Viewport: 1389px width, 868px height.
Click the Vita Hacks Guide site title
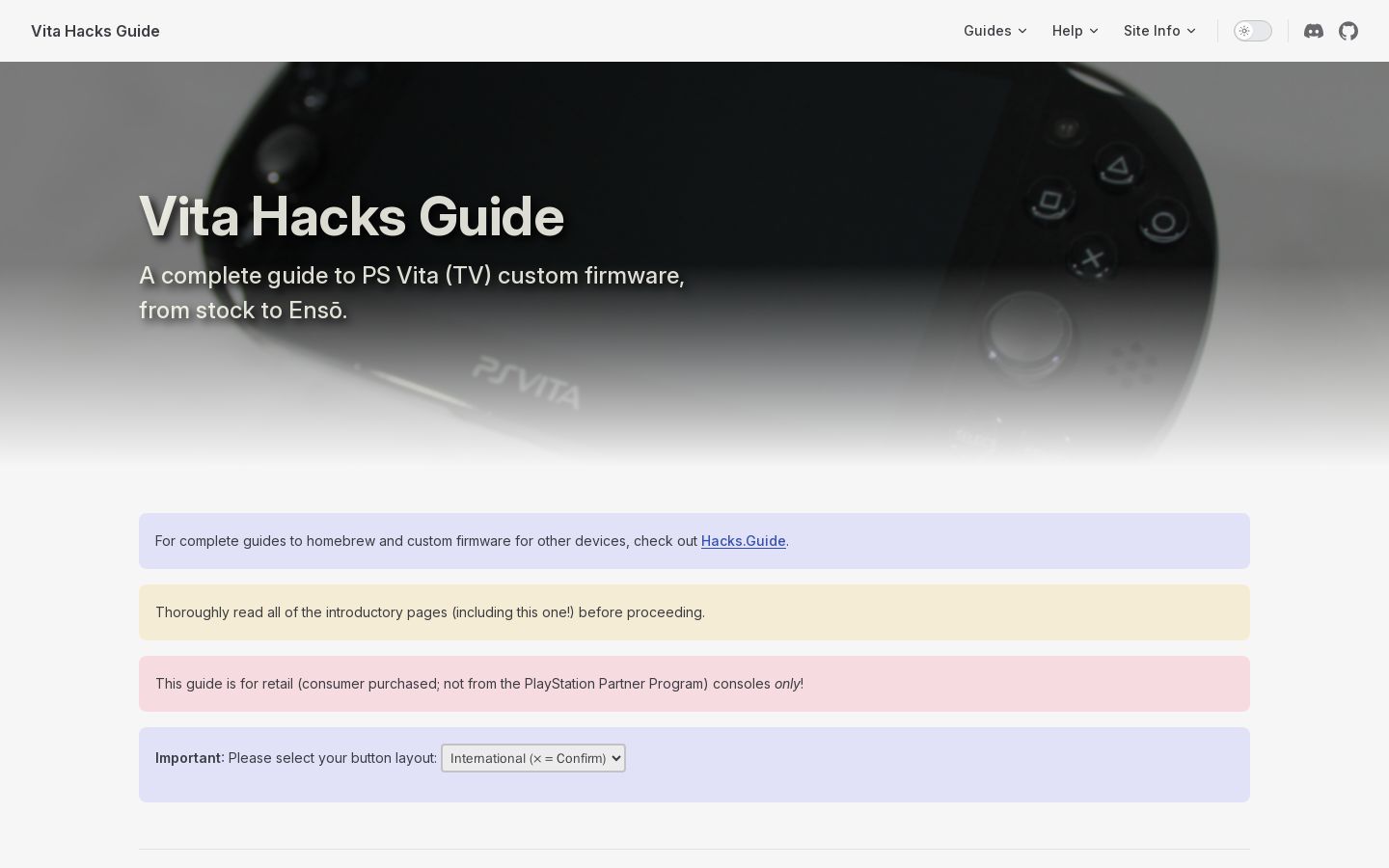[x=95, y=31]
